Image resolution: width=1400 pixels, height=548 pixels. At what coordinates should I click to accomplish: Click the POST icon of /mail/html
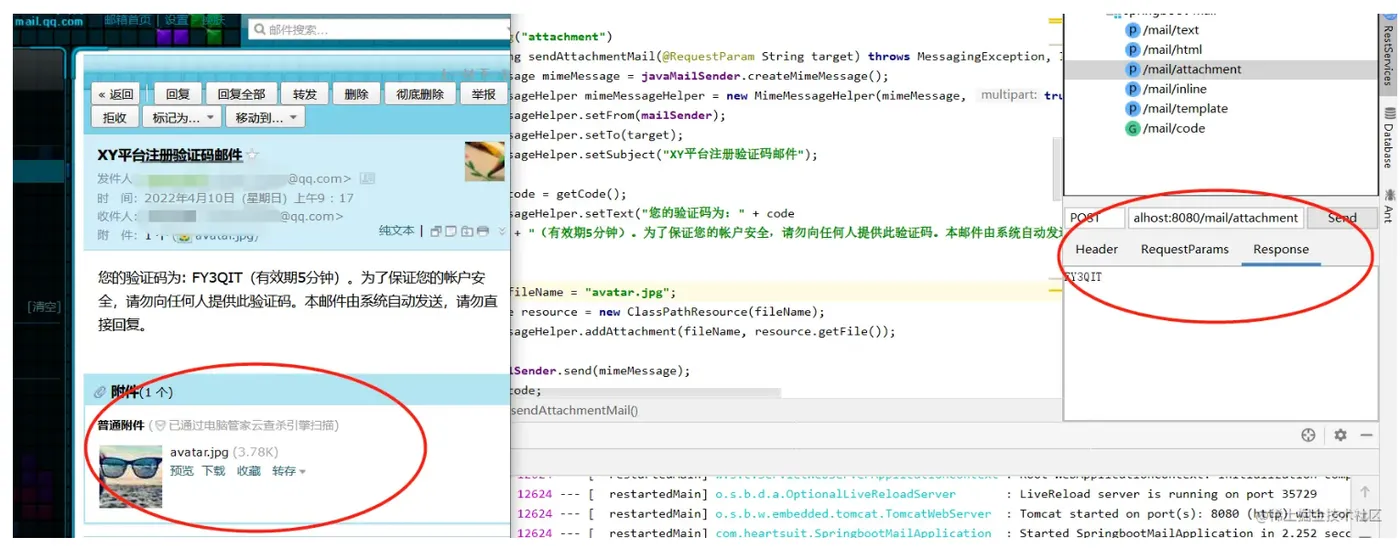tap(1133, 50)
